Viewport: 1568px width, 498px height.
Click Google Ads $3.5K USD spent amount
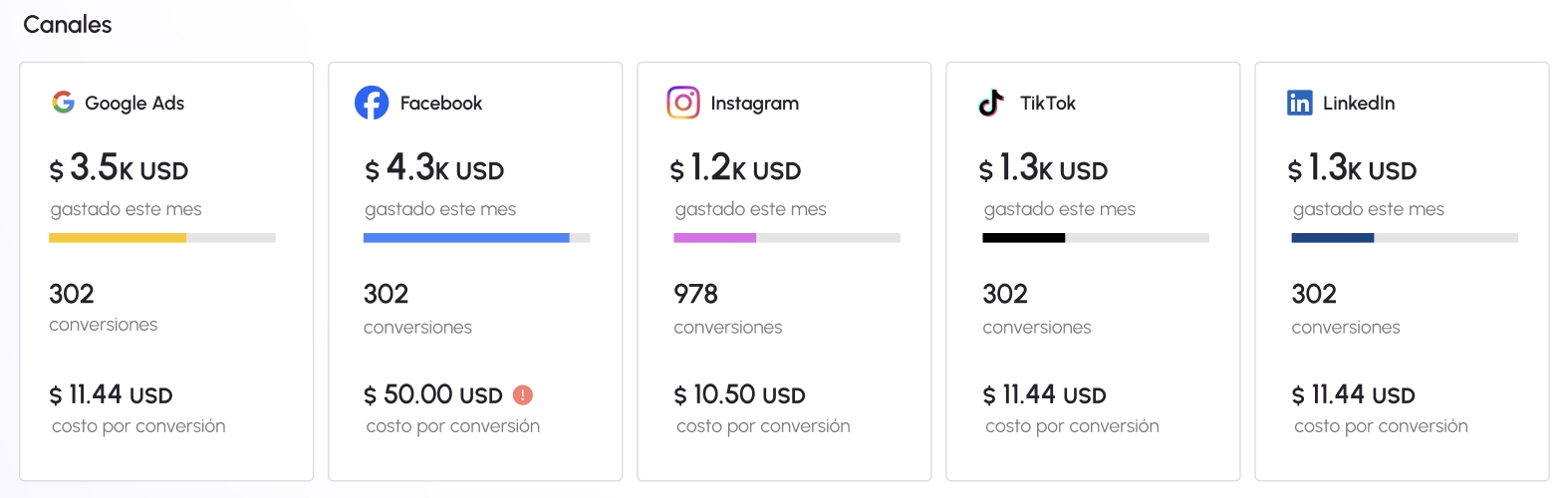pos(119,169)
